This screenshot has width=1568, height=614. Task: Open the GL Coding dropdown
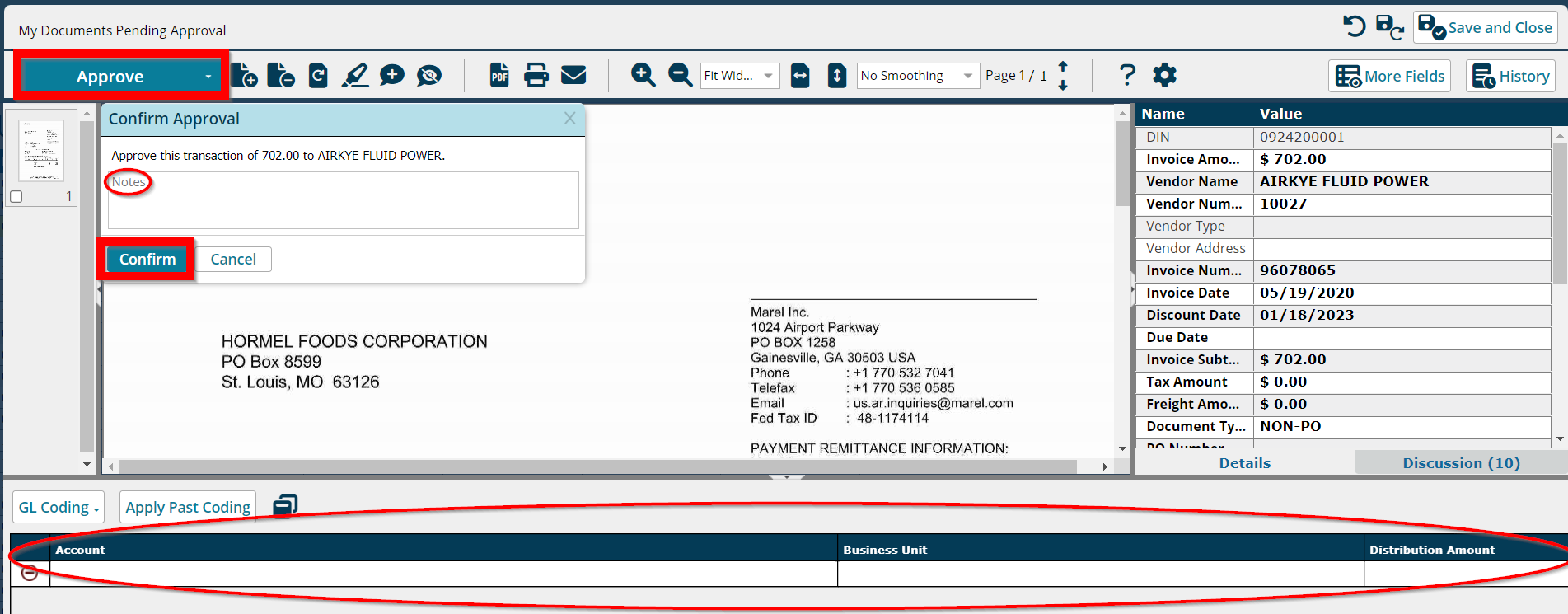tap(59, 508)
